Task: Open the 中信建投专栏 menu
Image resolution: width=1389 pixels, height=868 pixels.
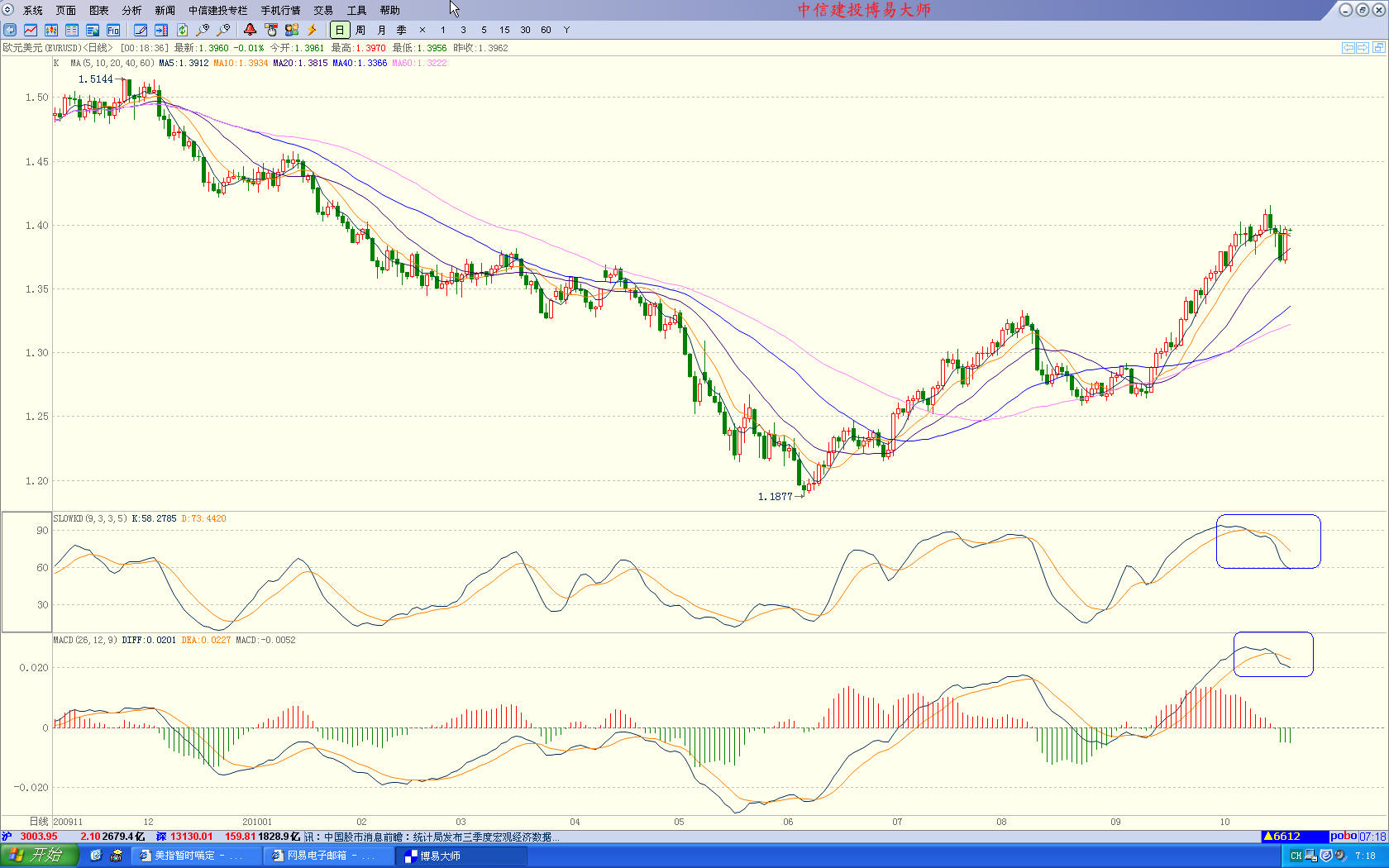Action: coord(218,10)
